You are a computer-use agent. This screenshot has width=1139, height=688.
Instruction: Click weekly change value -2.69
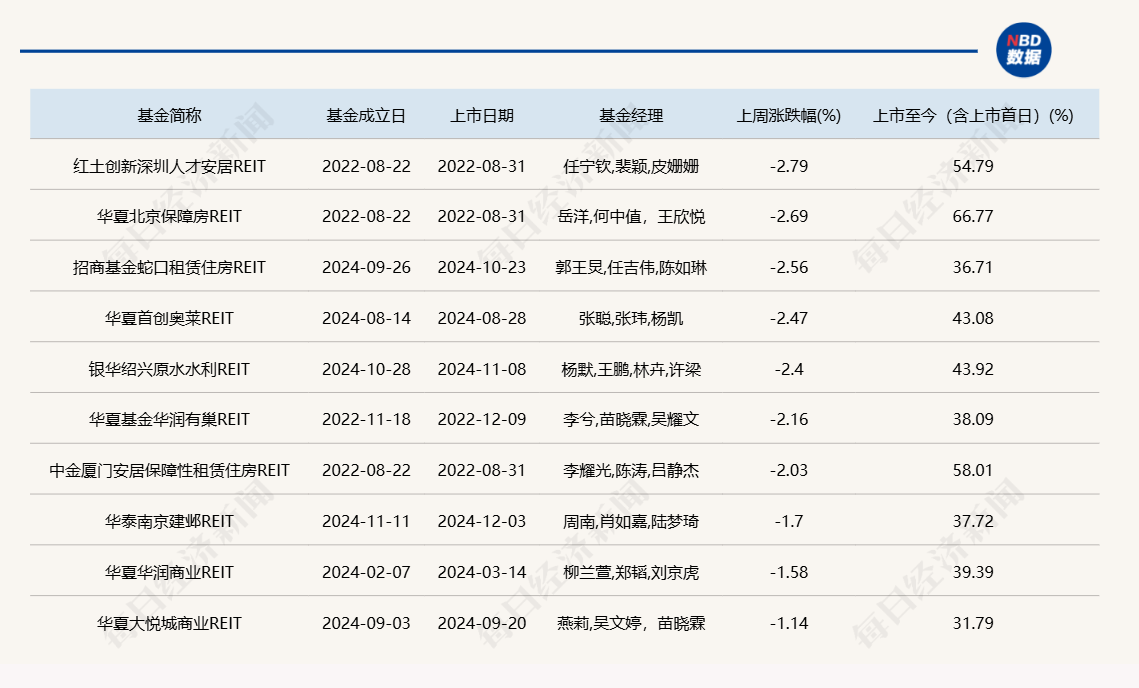coord(789,216)
